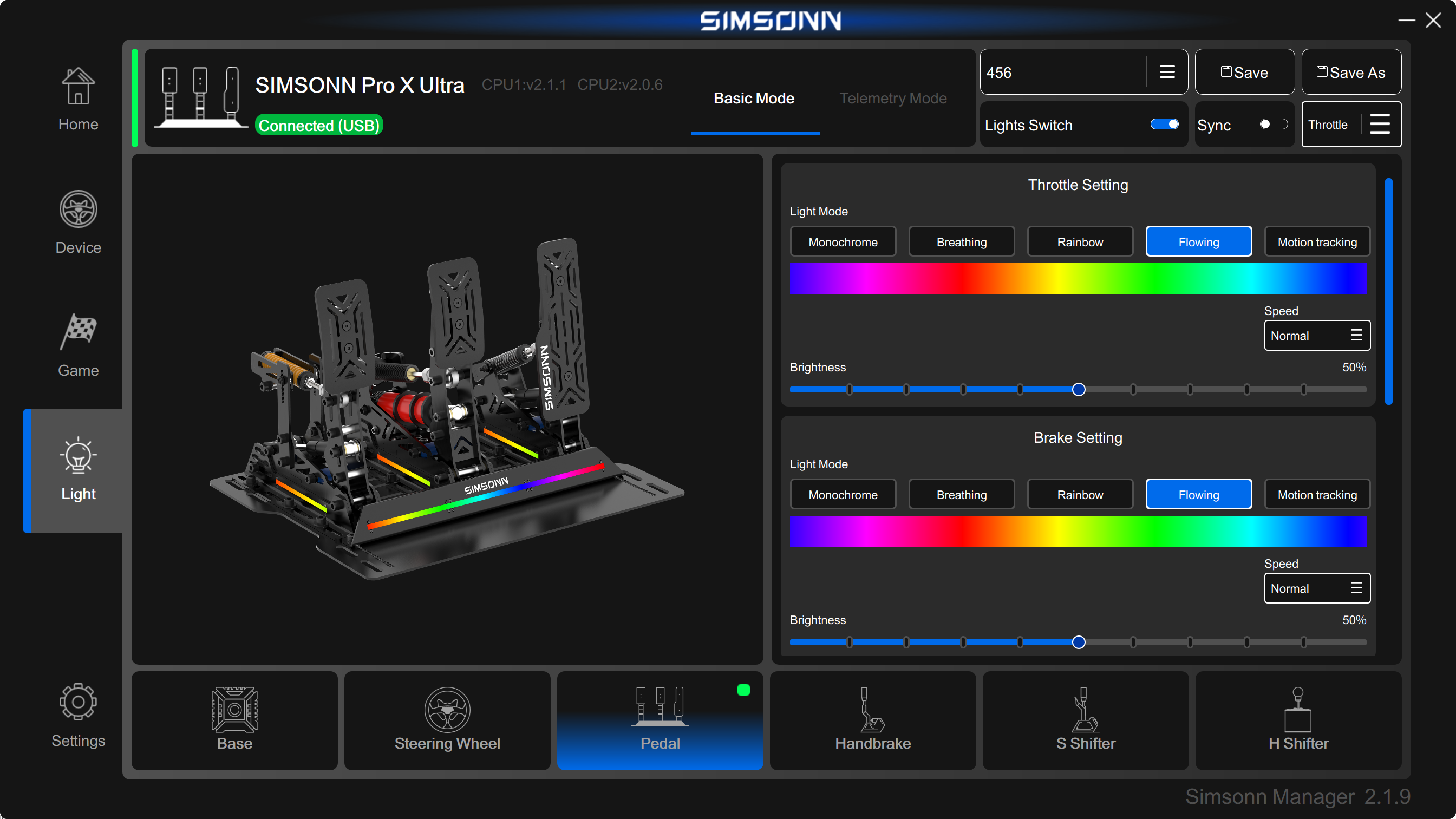Screen dimensions: 1456x819
Task: Click the Save As button
Action: pyautogui.click(x=1351, y=72)
